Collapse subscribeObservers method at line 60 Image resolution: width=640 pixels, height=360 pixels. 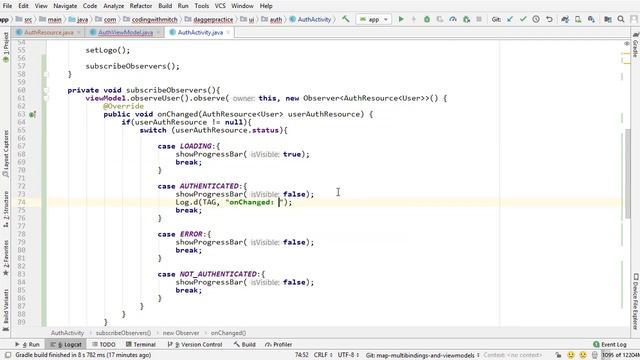pos(46,90)
